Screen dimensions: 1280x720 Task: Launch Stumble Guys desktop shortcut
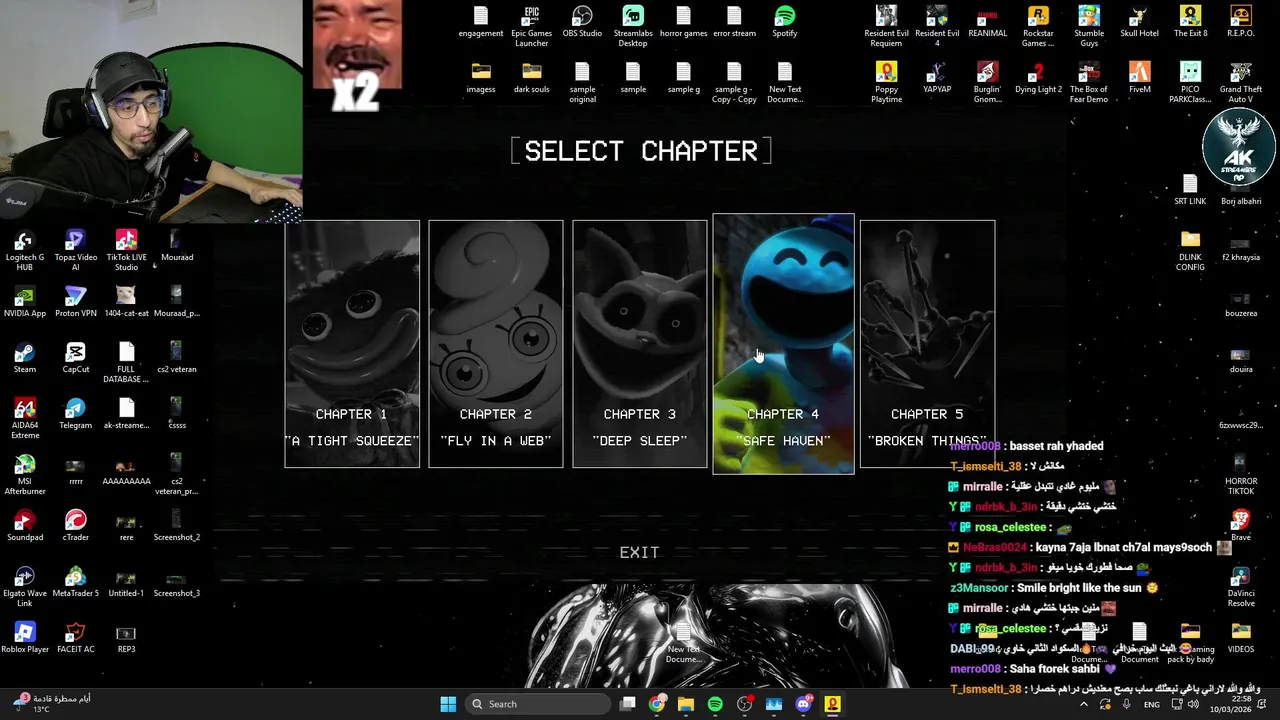[1089, 26]
